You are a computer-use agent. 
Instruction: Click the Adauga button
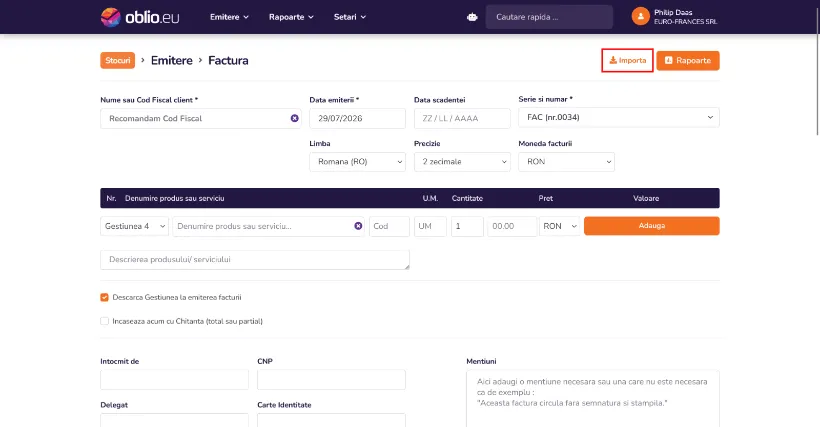[652, 226]
